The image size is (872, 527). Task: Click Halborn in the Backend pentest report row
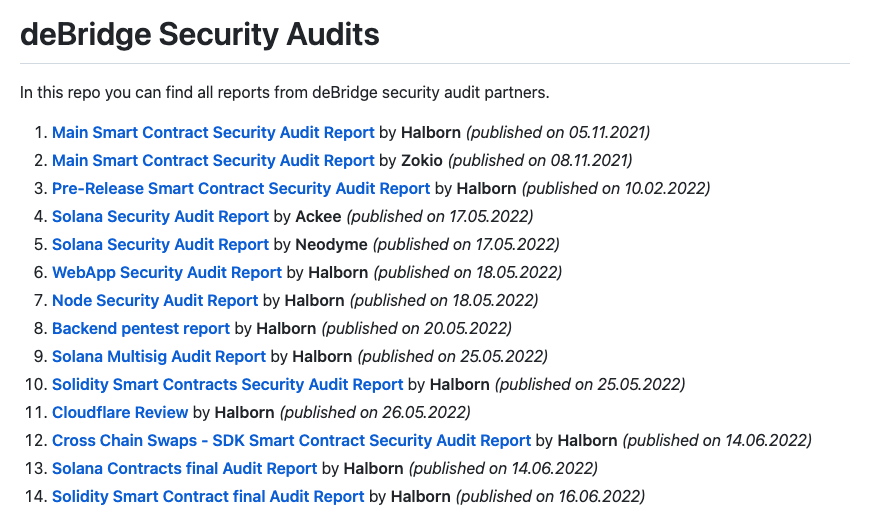coord(286,329)
